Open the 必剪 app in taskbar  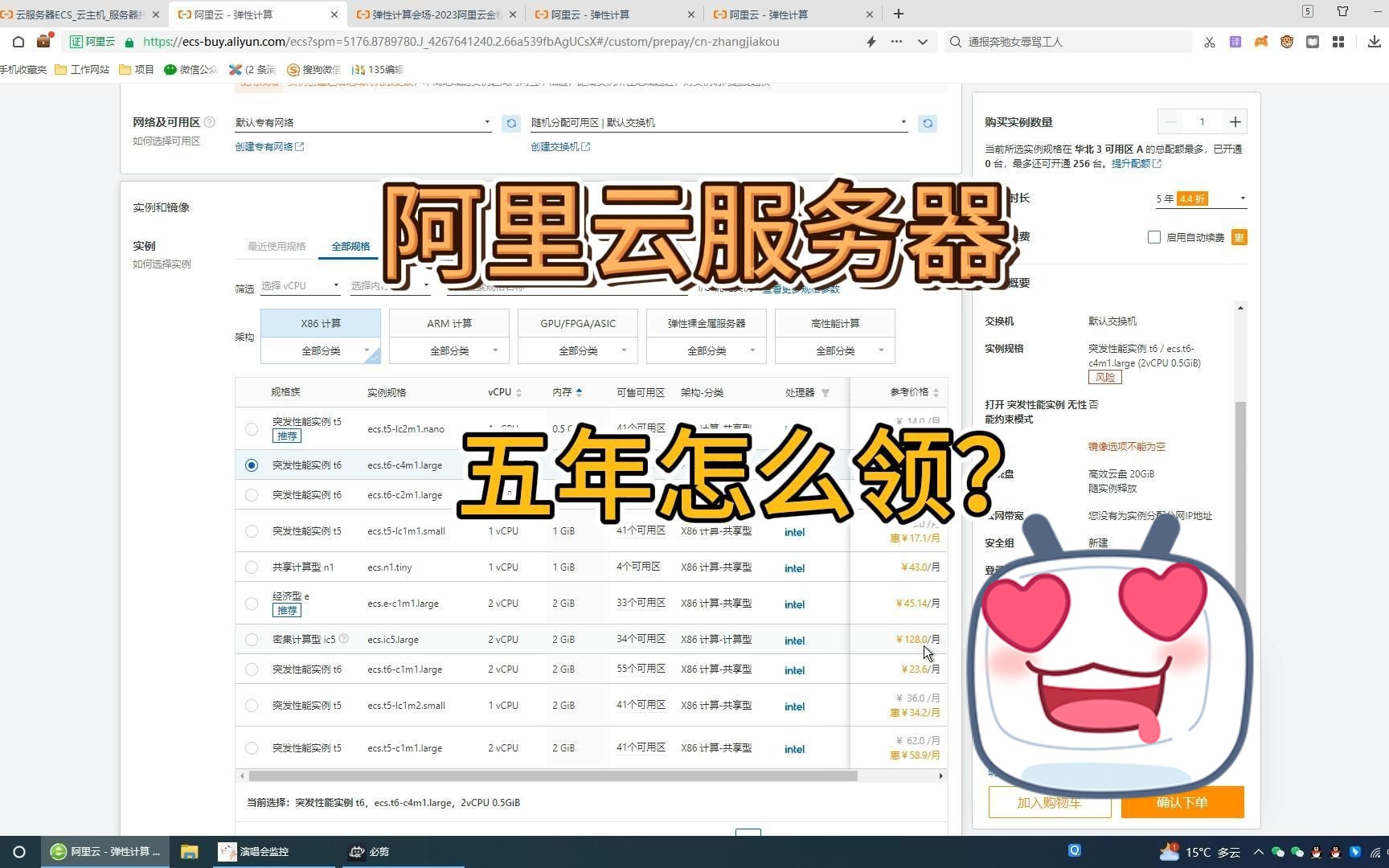[370, 852]
